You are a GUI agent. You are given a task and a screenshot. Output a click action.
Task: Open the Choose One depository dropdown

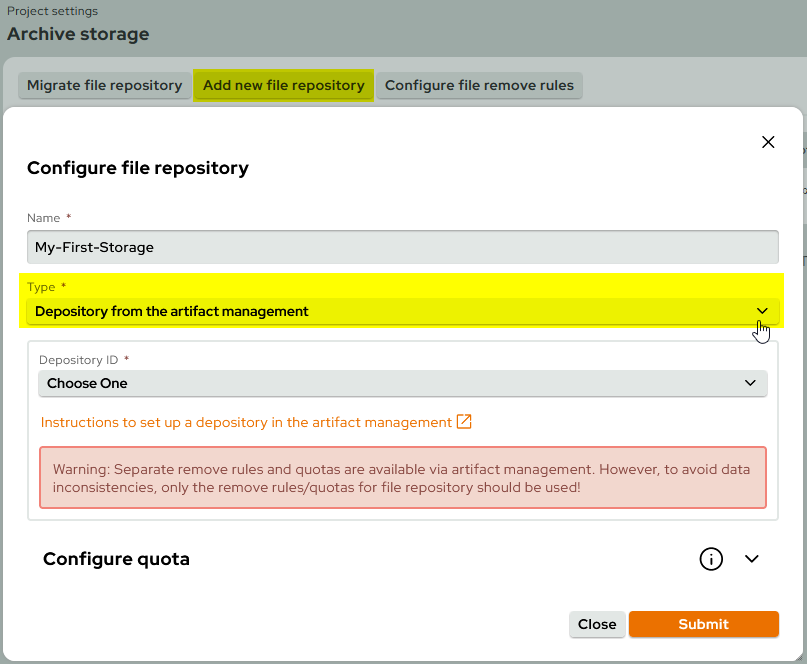[x=400, y=383]
